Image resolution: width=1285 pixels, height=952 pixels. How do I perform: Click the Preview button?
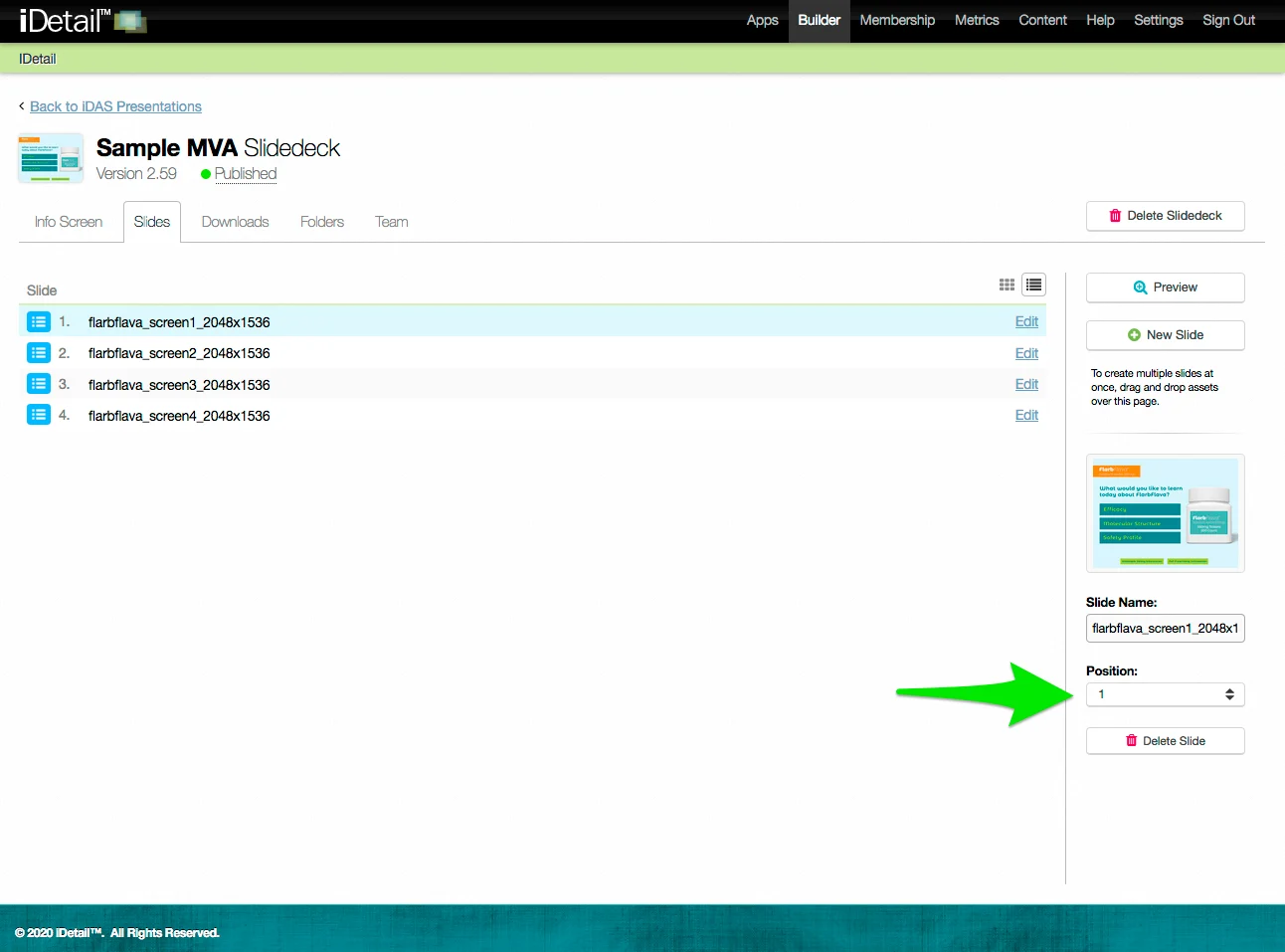point(1166,287)
